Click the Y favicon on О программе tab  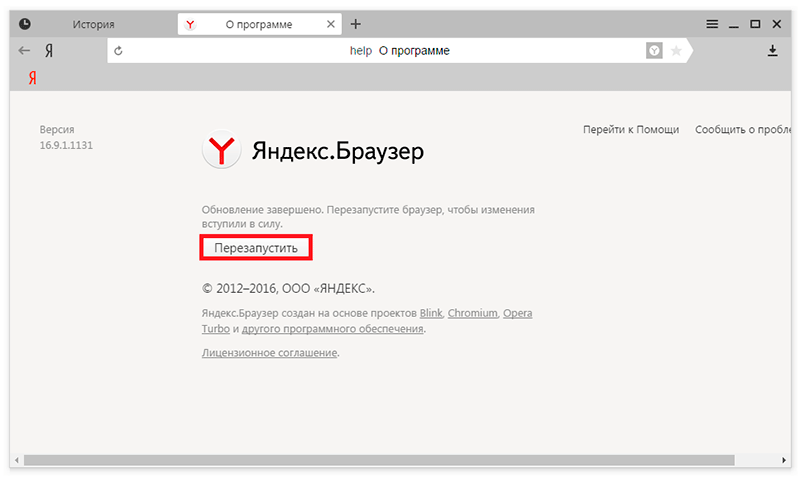point(190,24)
